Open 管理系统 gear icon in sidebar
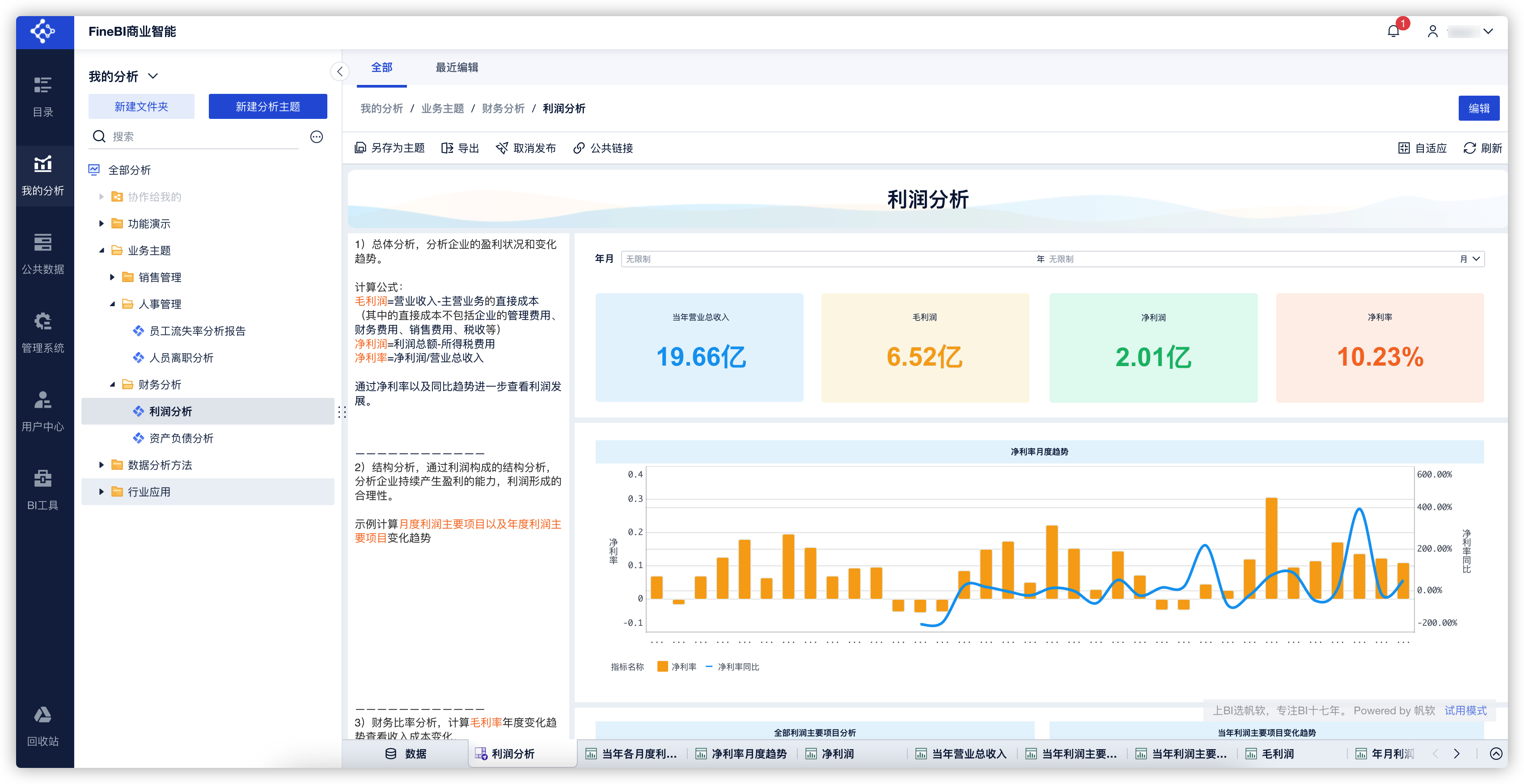The image size is (1524, 784). 43,321
